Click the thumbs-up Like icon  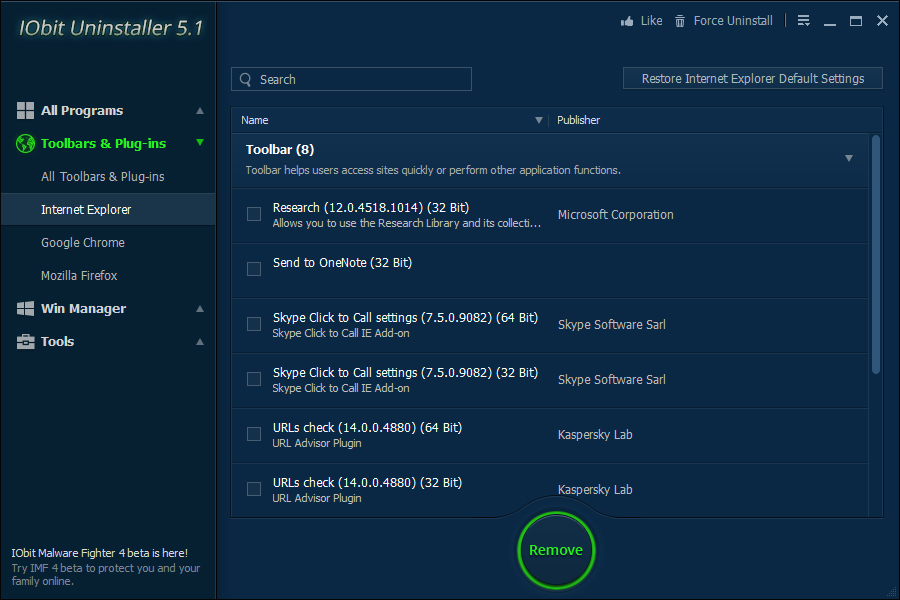(x=627, y=21)
